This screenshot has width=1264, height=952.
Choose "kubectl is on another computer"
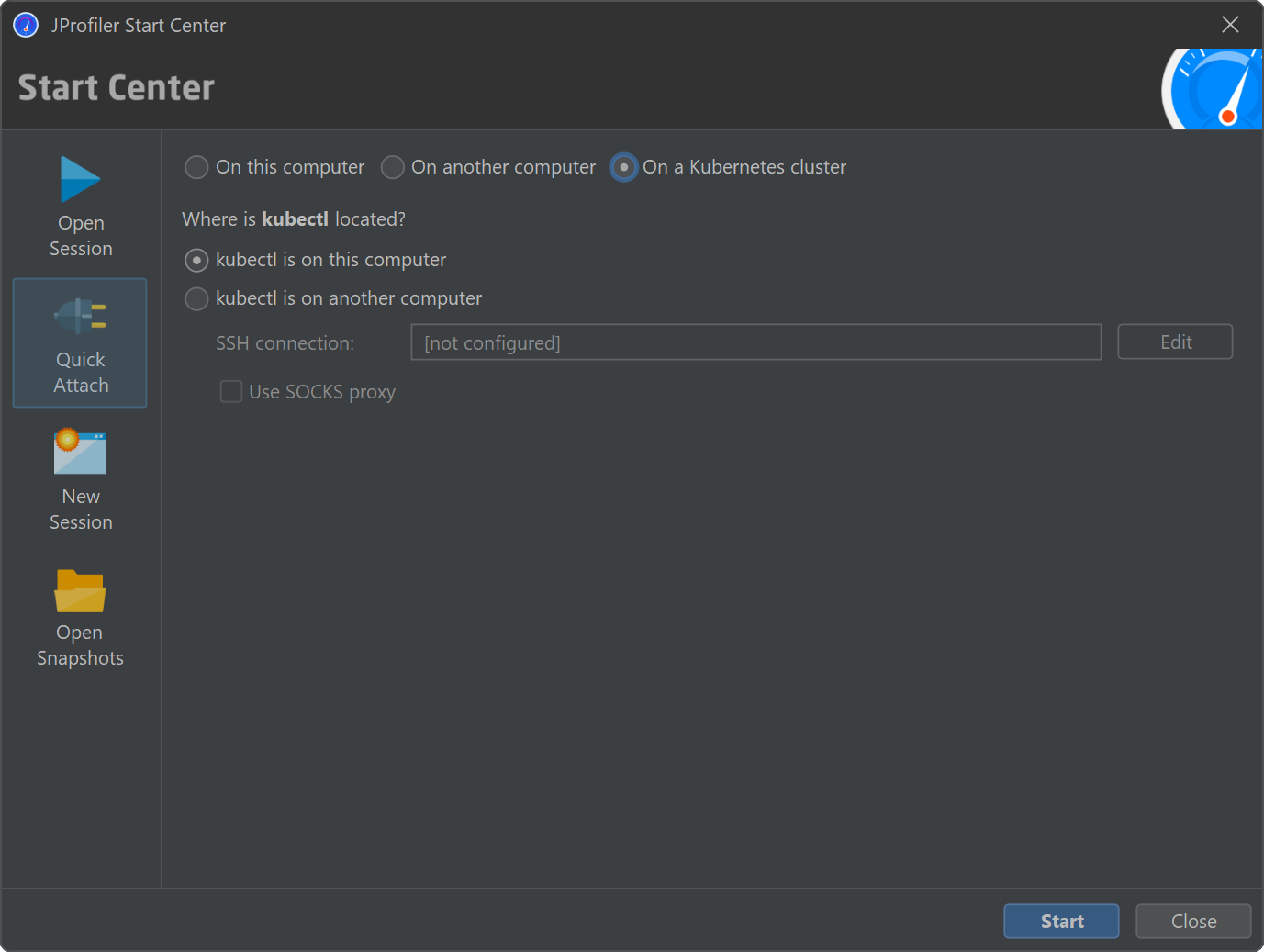196,299
